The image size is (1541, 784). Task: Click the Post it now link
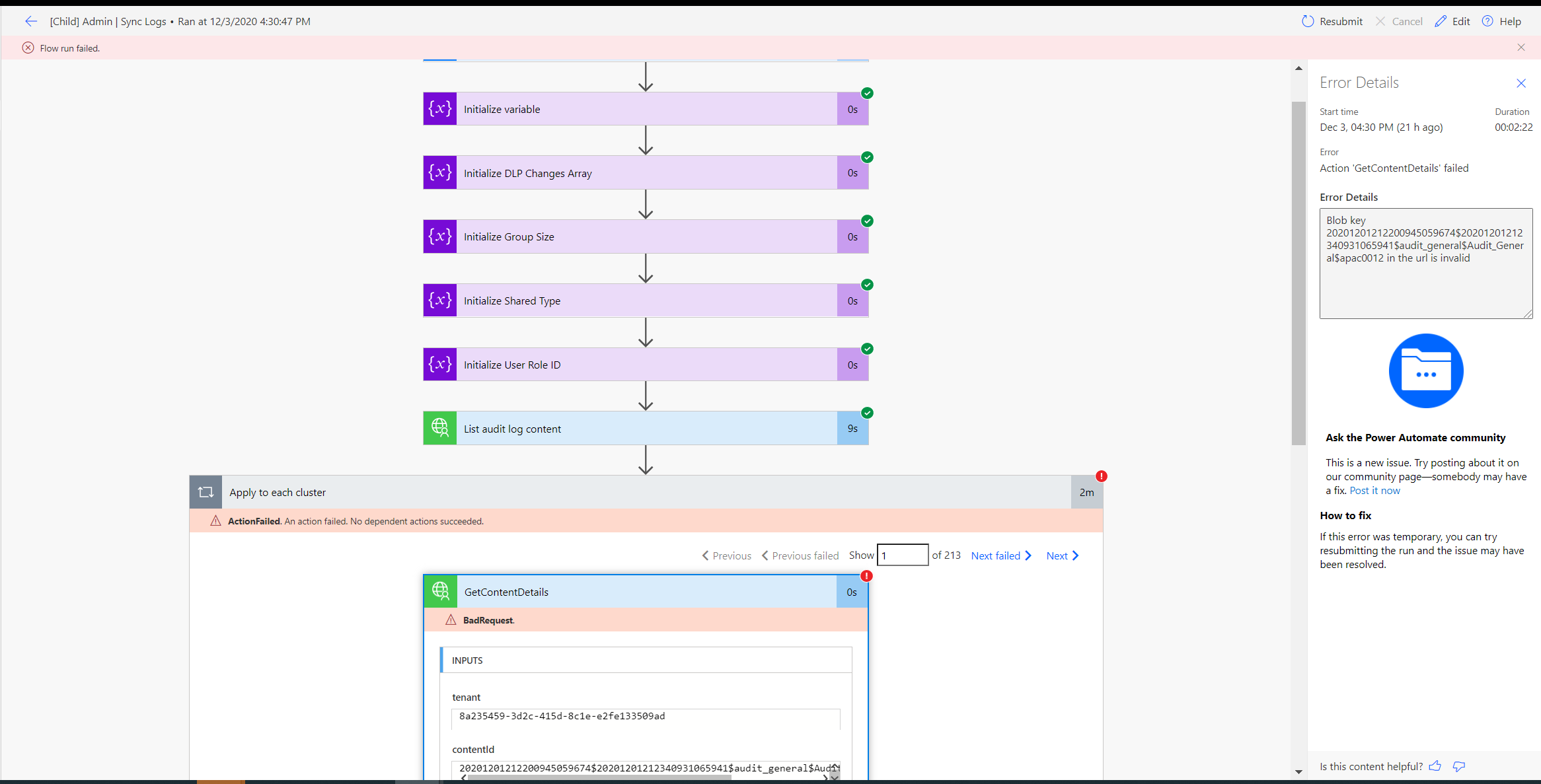[x=1374, y=490]
